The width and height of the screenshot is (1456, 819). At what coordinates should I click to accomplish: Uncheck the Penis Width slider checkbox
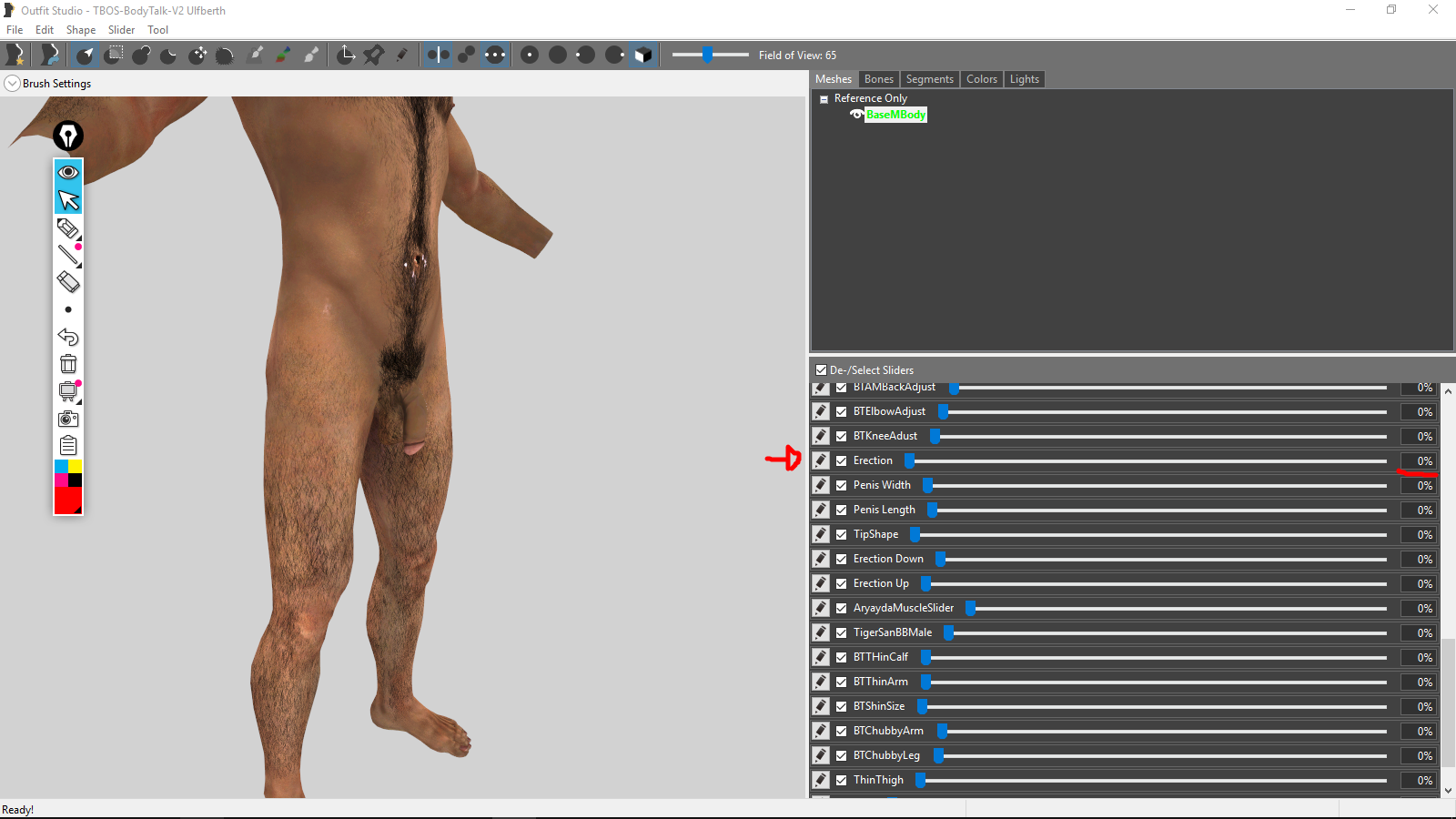pos(842,485)
